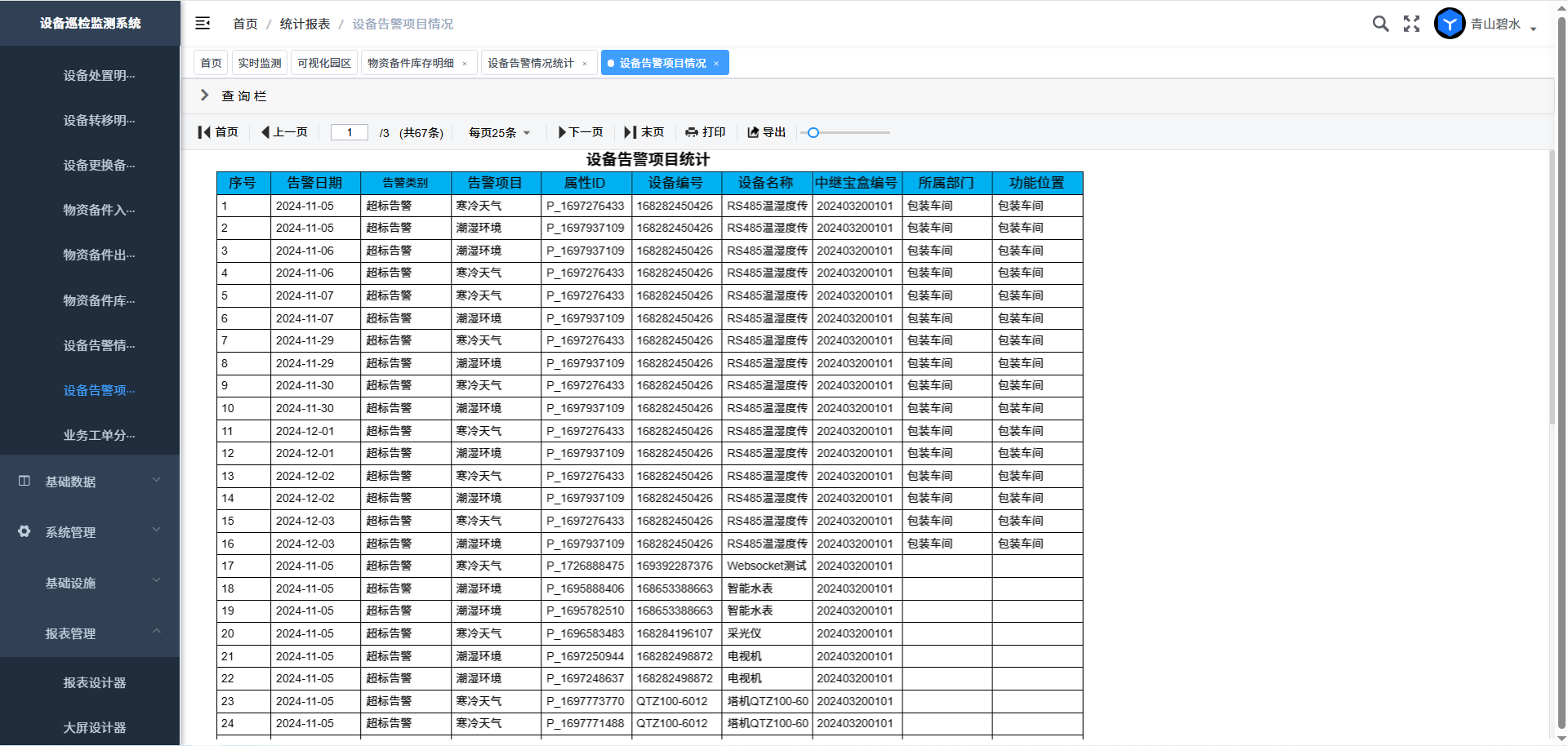1568x746 pixels.
Task: Close the 设备告警情况统计 tab
Action: click(585, 64)
